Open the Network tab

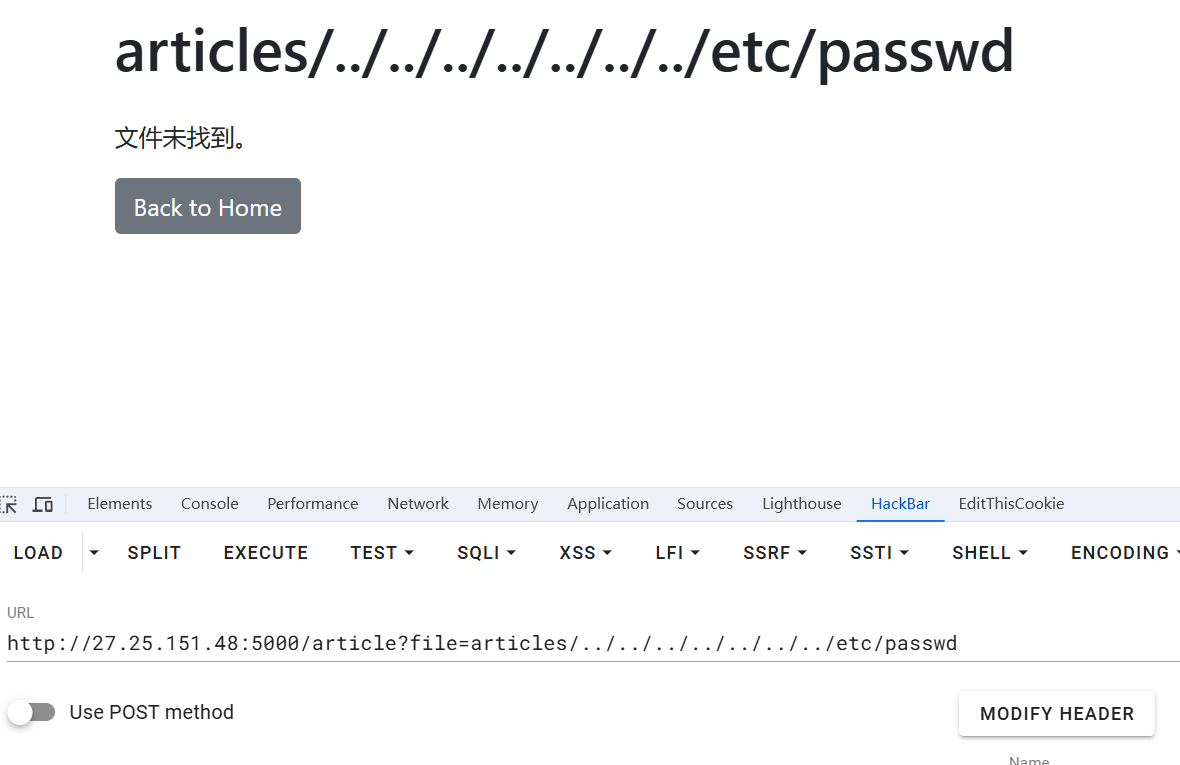tap(418, 504)
